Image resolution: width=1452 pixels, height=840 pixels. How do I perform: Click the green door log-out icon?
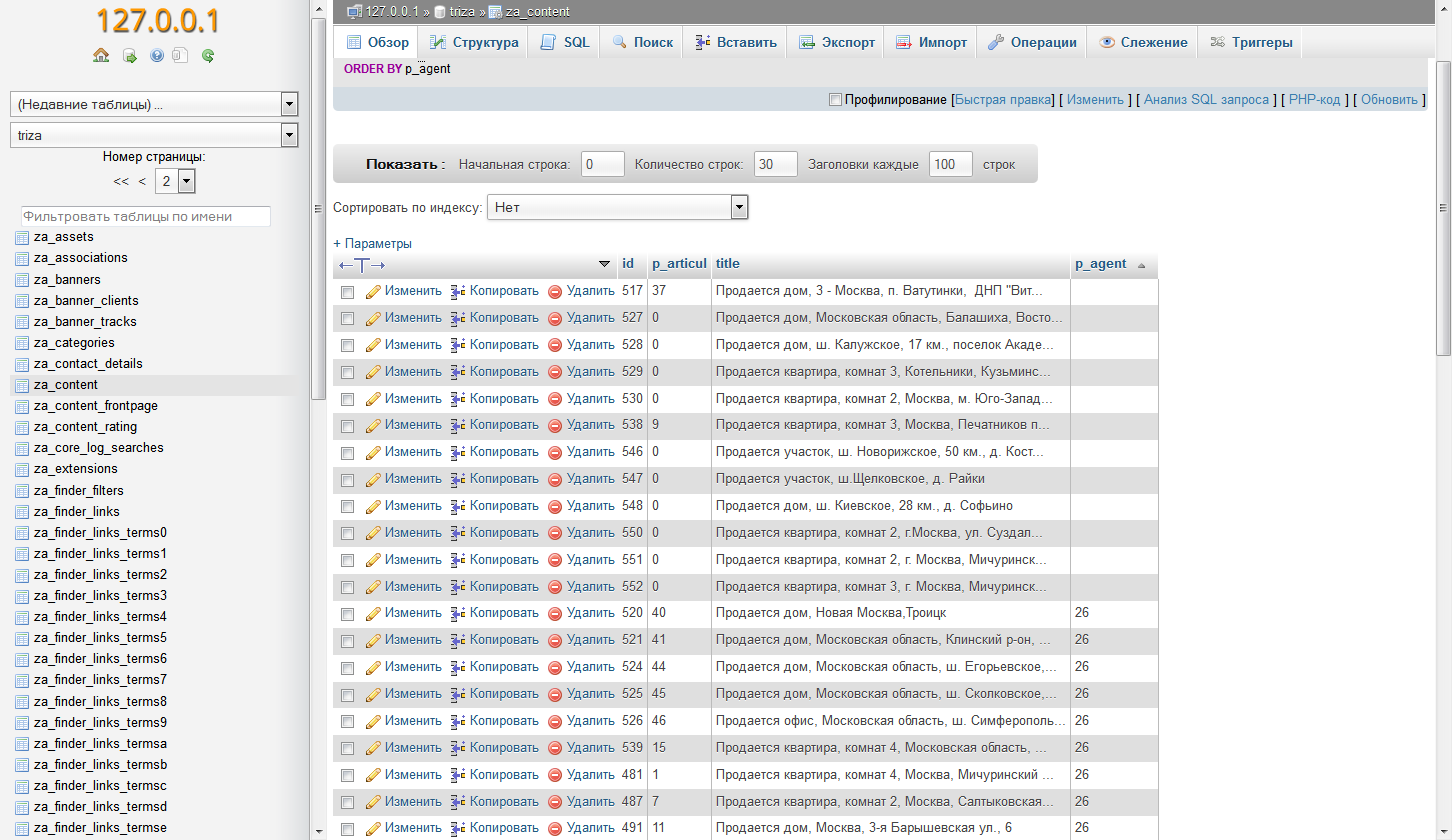[129, 56]
